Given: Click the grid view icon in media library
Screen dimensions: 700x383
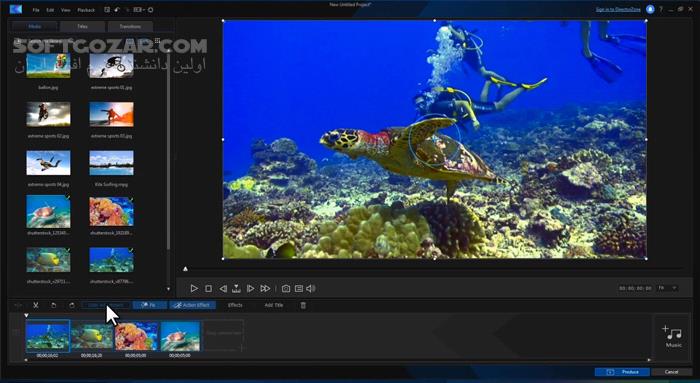Looking at the screenshot, I should [x=157, y=41].
